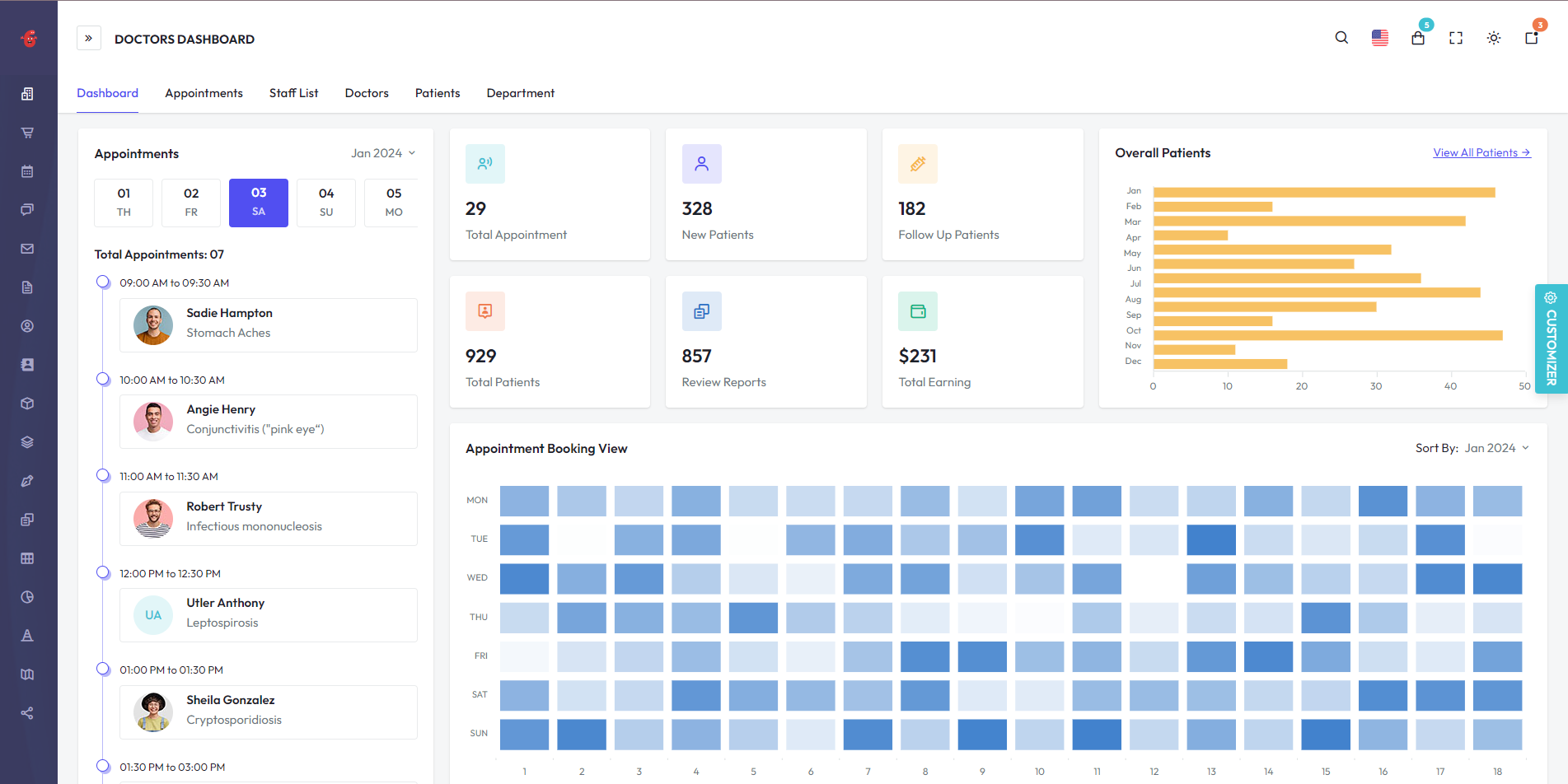Select date 02 FR
Image resolution: width=1568 pixels, height=784 pixels.
coord(191,203)
